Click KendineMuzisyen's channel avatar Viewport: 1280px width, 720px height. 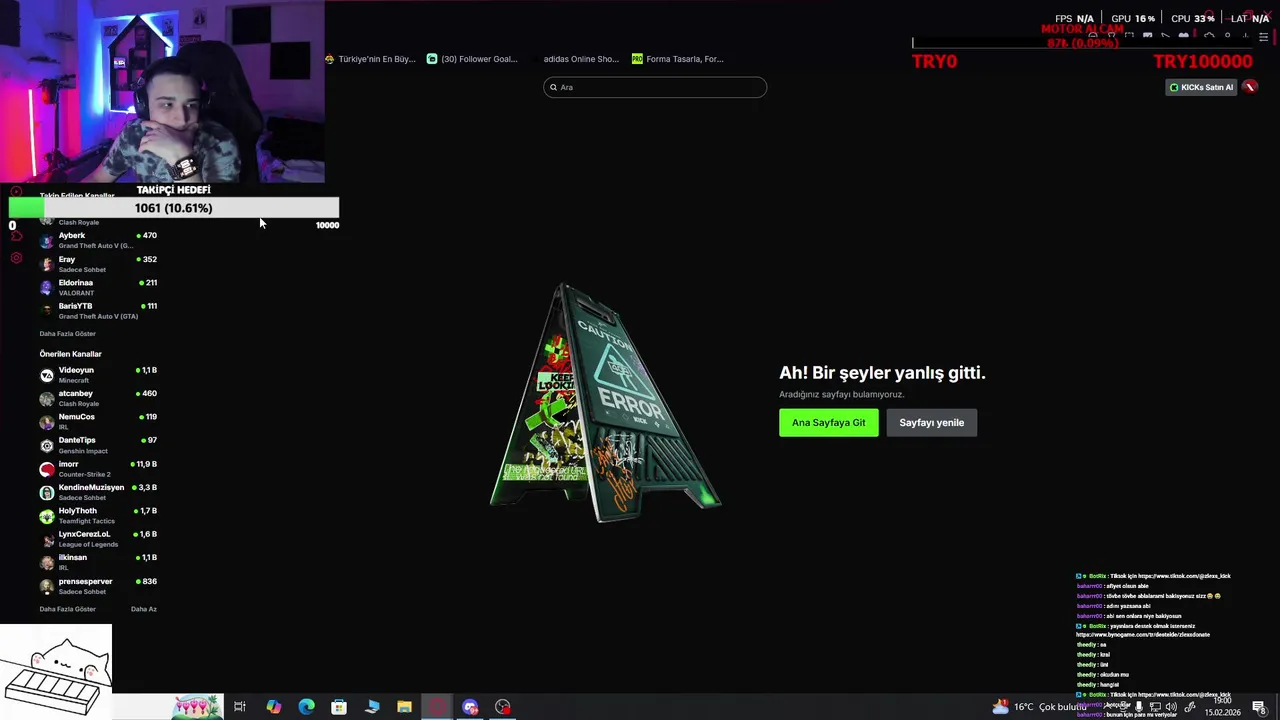pos(46,492)
